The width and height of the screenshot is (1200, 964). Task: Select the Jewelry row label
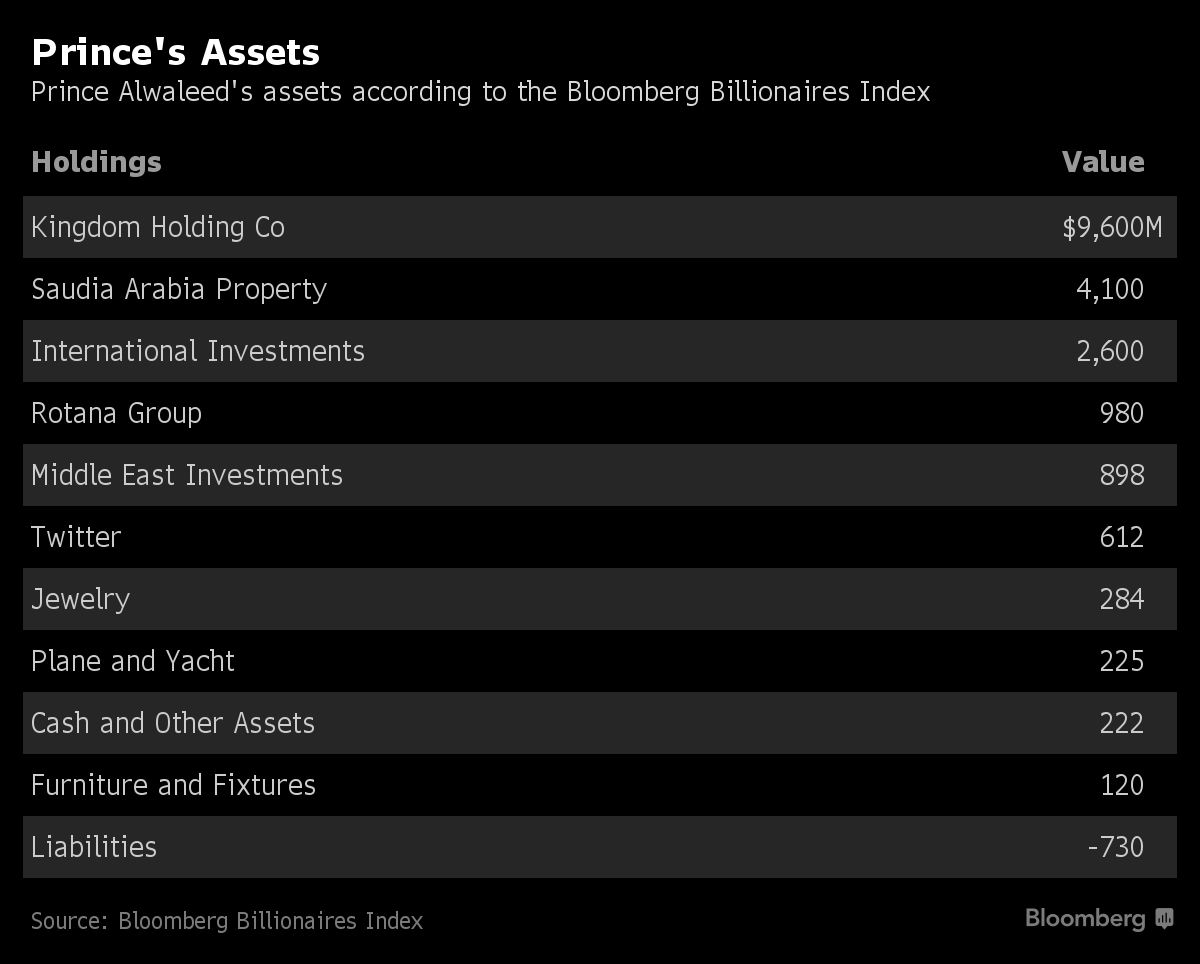(x=81, y=600)
